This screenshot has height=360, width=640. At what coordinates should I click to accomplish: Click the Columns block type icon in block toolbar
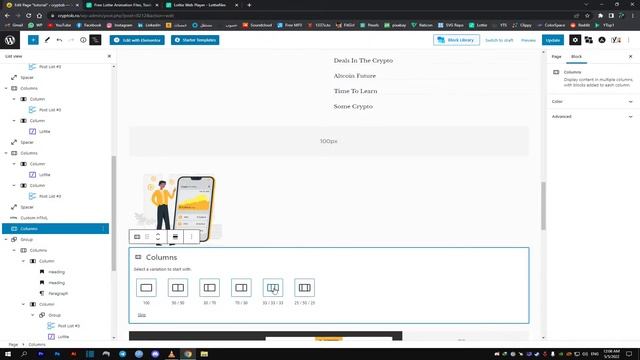(137, 237)
